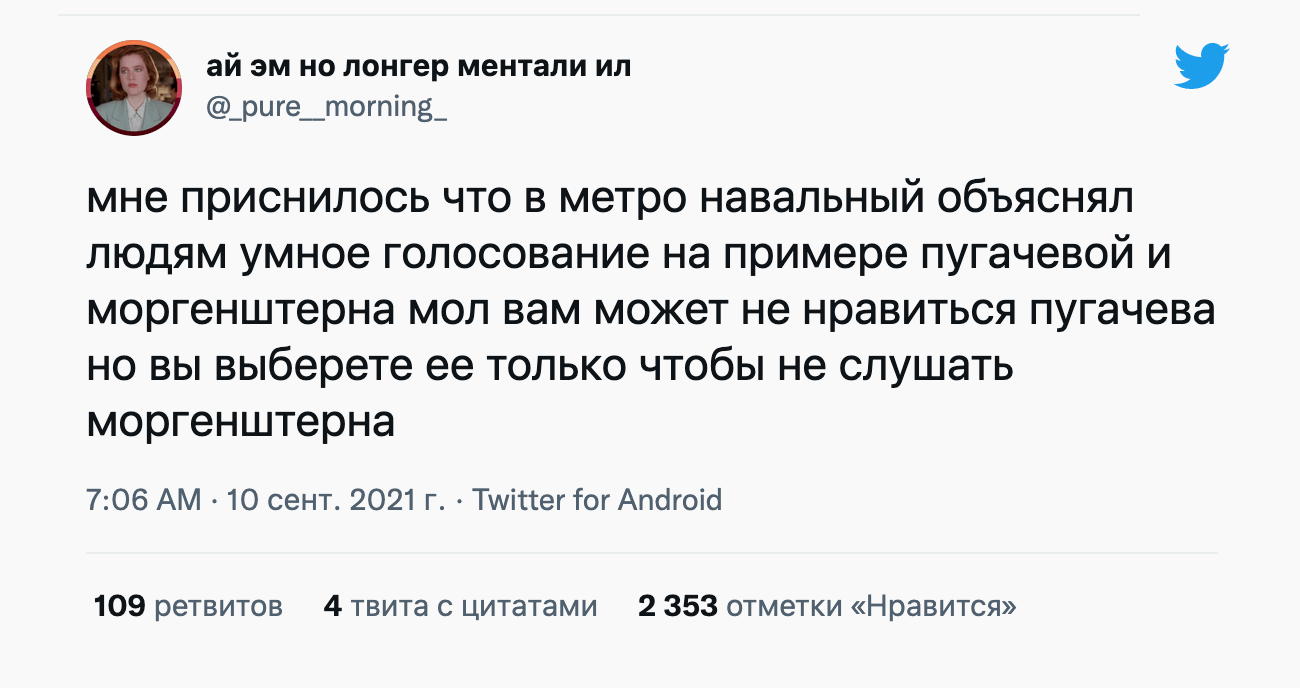
Task: Open the Twitter for Android source link
Action: 596,499
